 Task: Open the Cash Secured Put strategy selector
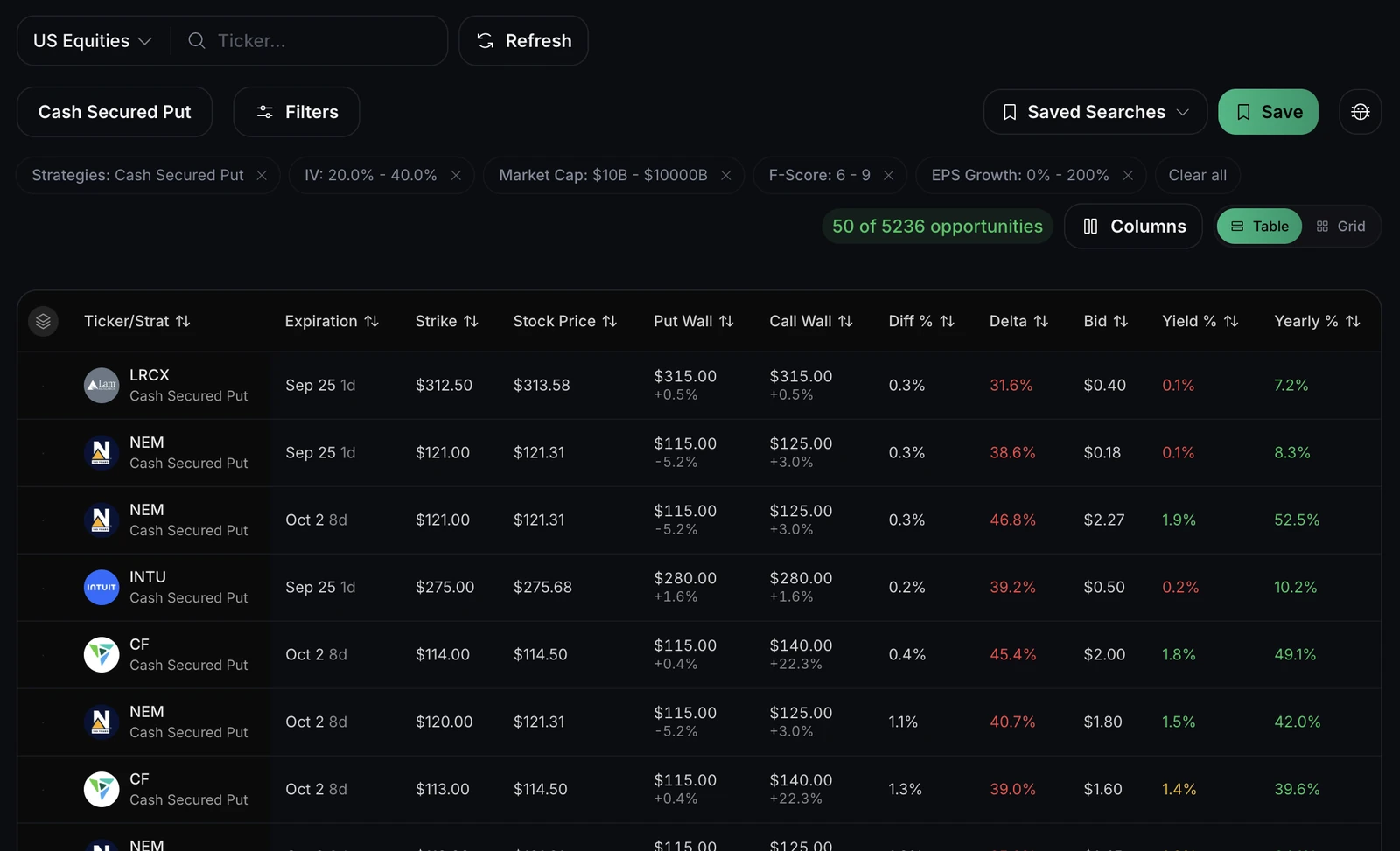pos(115,112)
